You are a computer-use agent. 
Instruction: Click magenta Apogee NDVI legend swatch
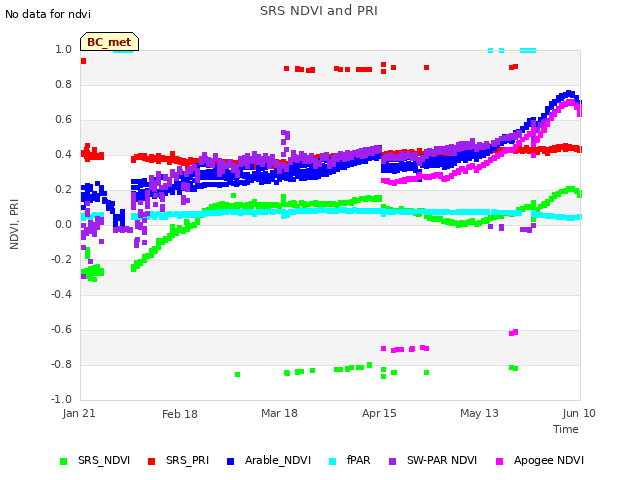click(x=499, y=461)
